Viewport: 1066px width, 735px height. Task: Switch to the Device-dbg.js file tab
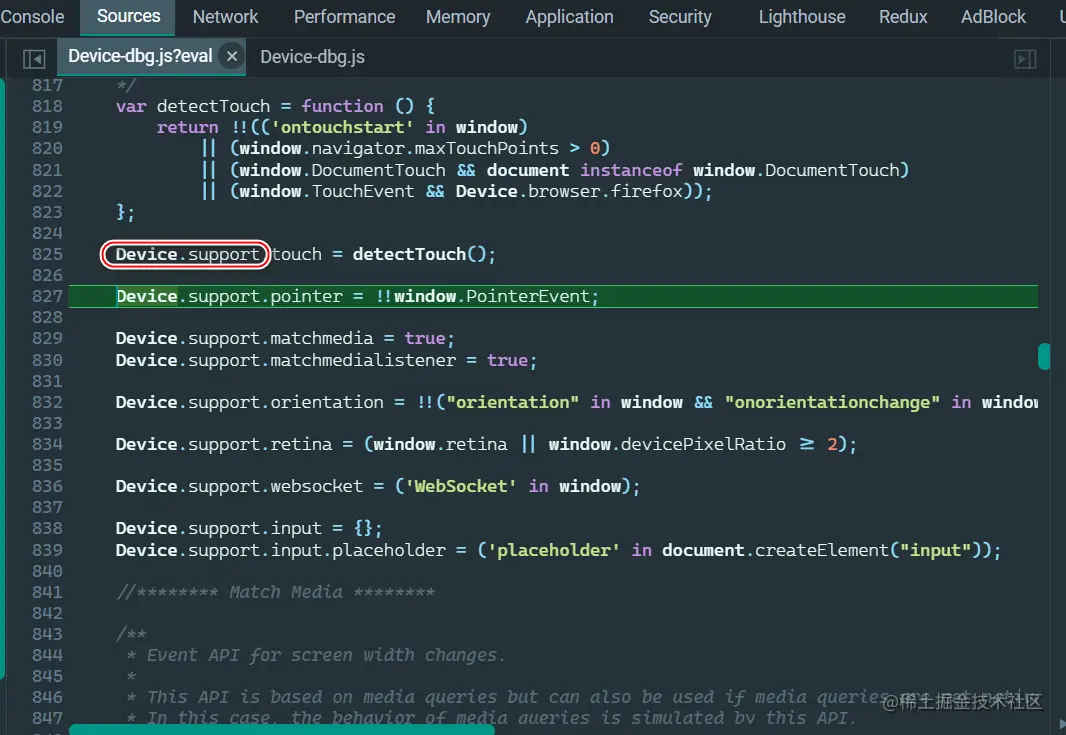(x=312, y=57)
